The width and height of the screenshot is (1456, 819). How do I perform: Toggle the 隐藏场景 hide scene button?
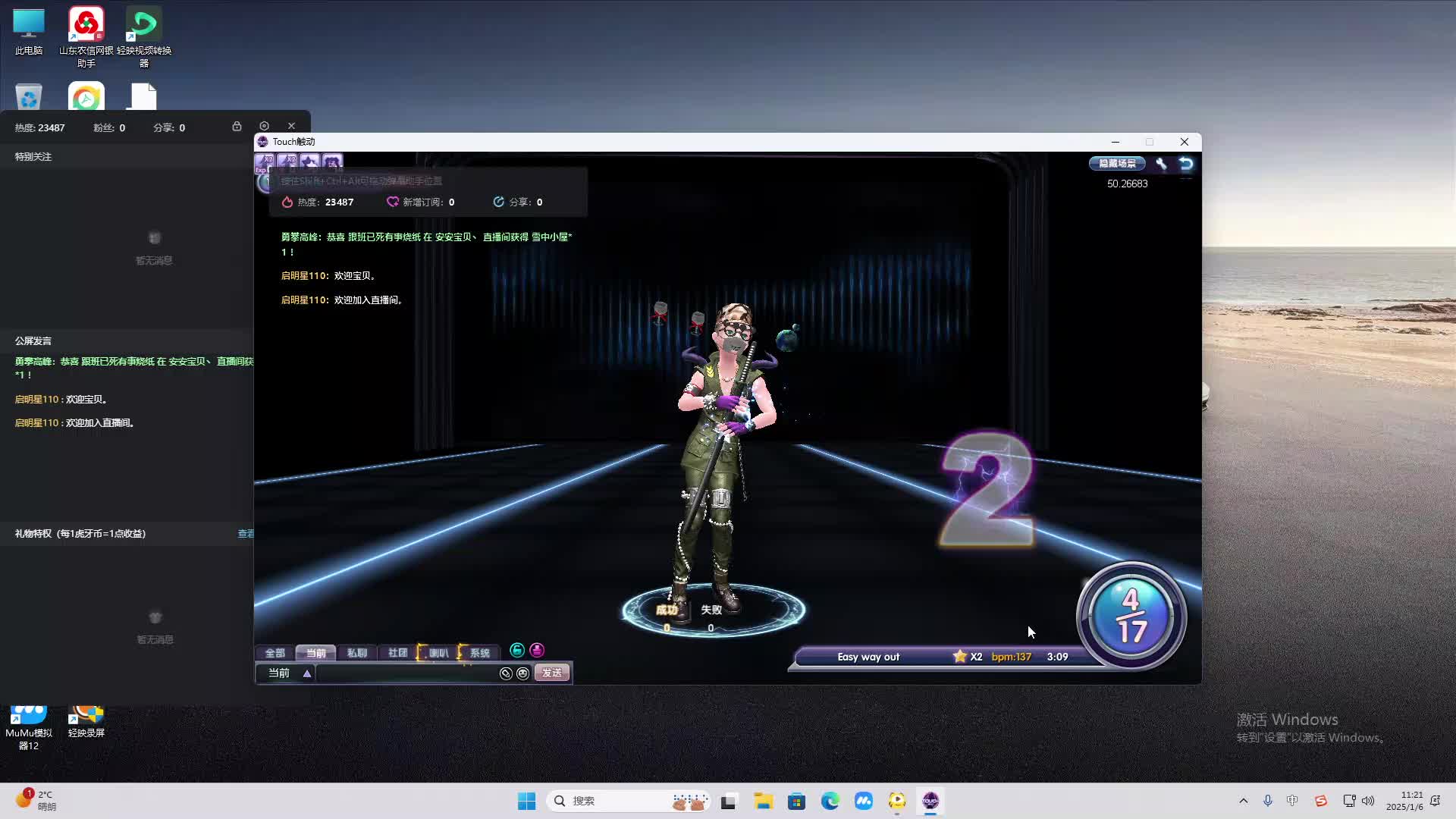(x=1117, y=163)
